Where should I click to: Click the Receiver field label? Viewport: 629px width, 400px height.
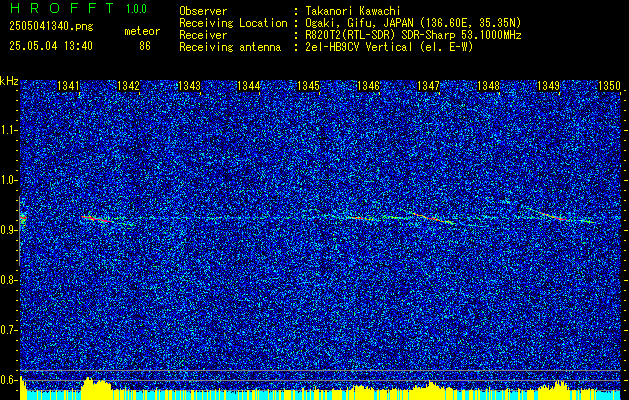click(203, 35)
